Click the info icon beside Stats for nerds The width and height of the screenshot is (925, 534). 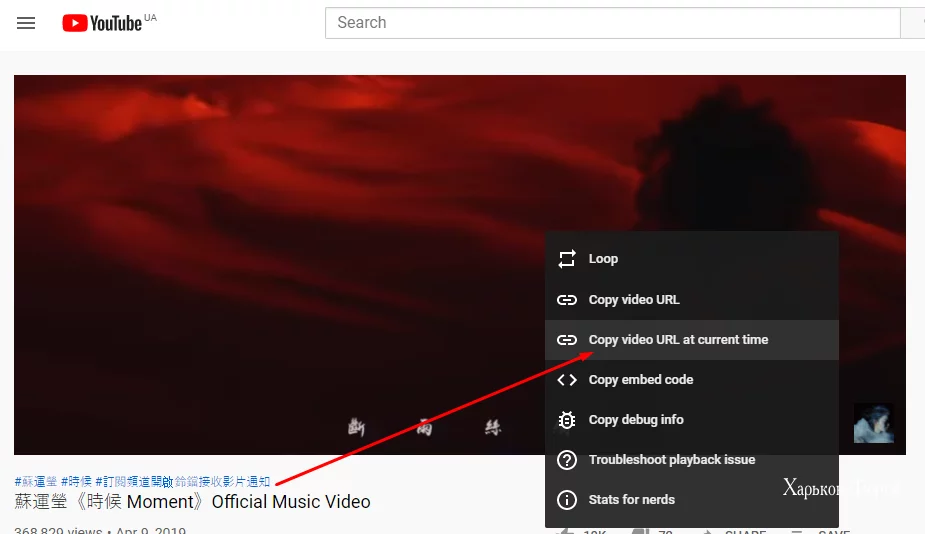567,500
